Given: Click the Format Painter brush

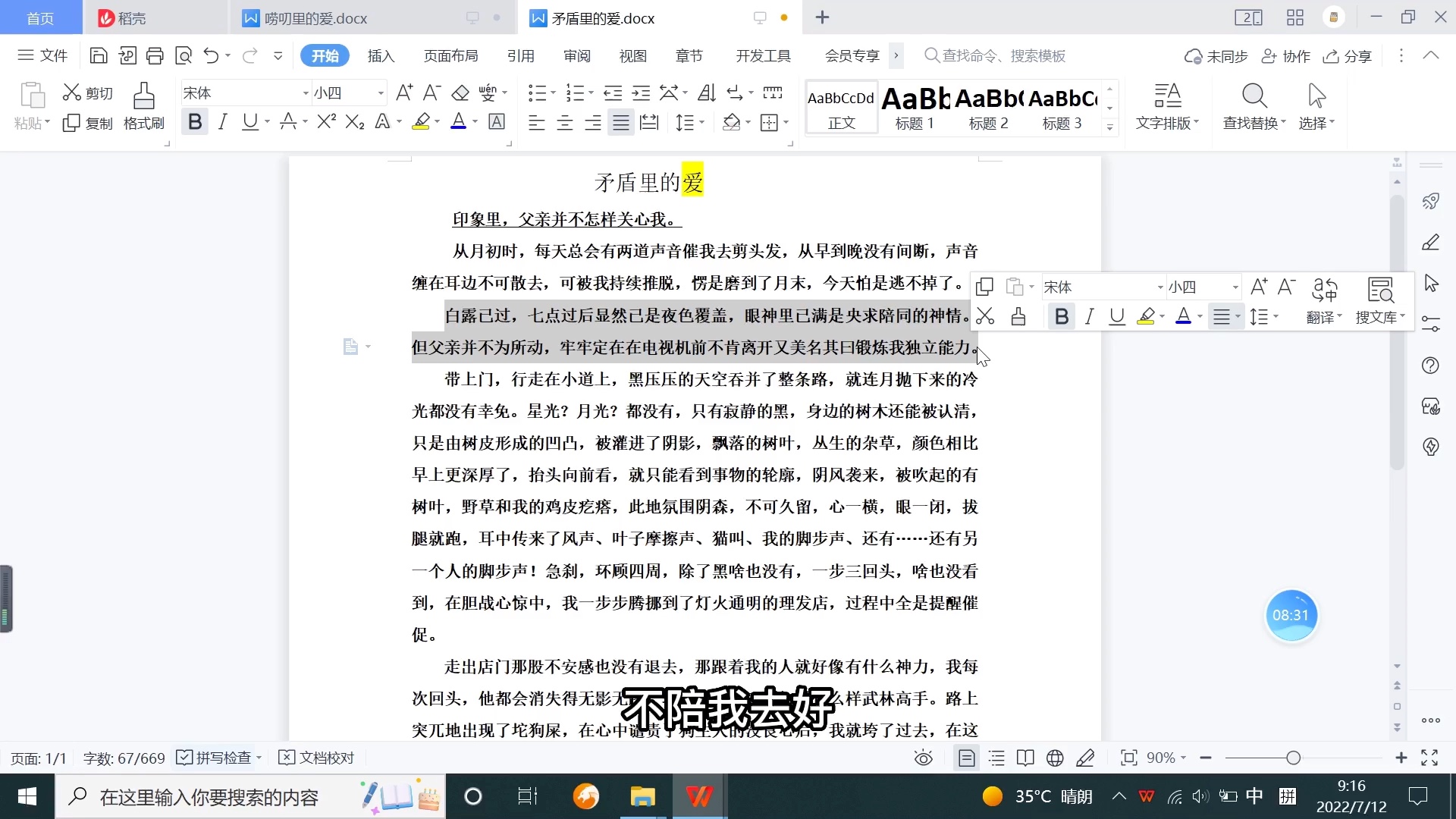Looking at the screenshot, I should point(144,107).
